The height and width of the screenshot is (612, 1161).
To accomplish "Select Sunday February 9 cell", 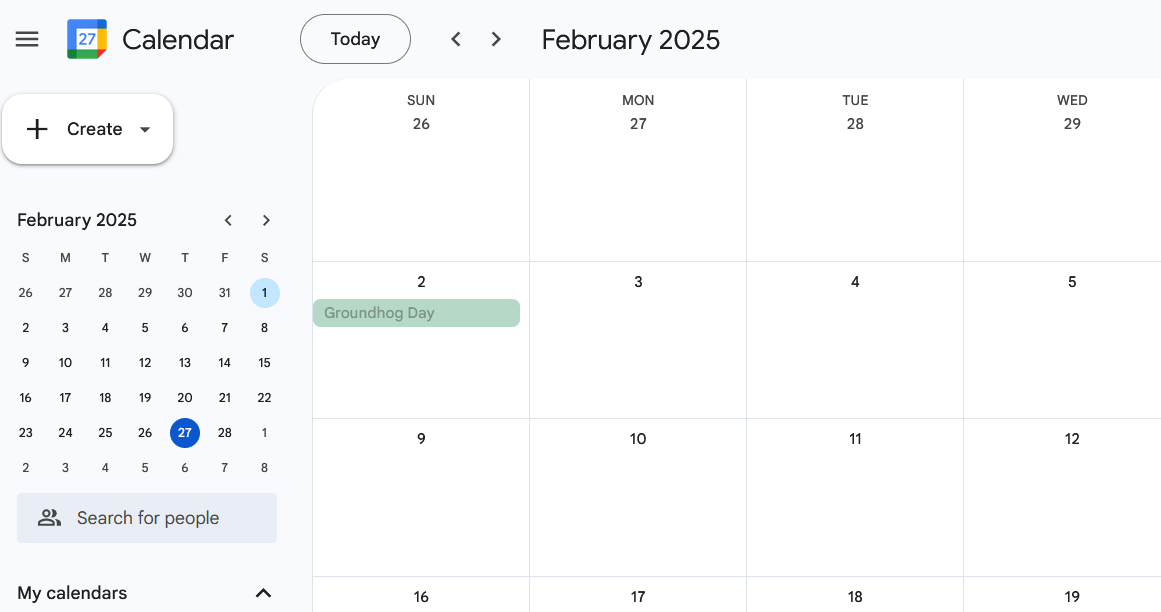I will [x=420, y=497].
